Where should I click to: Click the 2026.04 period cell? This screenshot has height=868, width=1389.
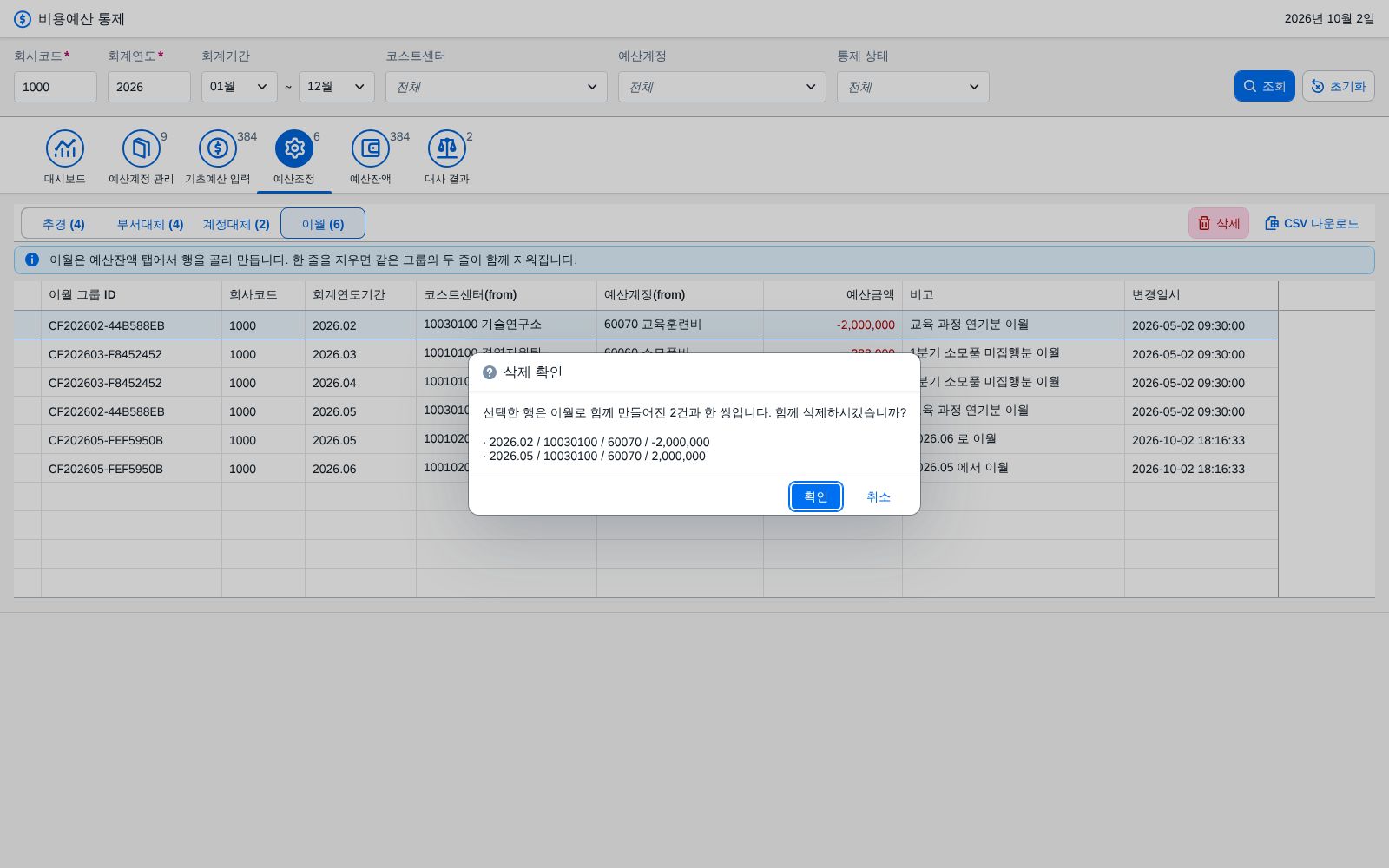[361, 383]
